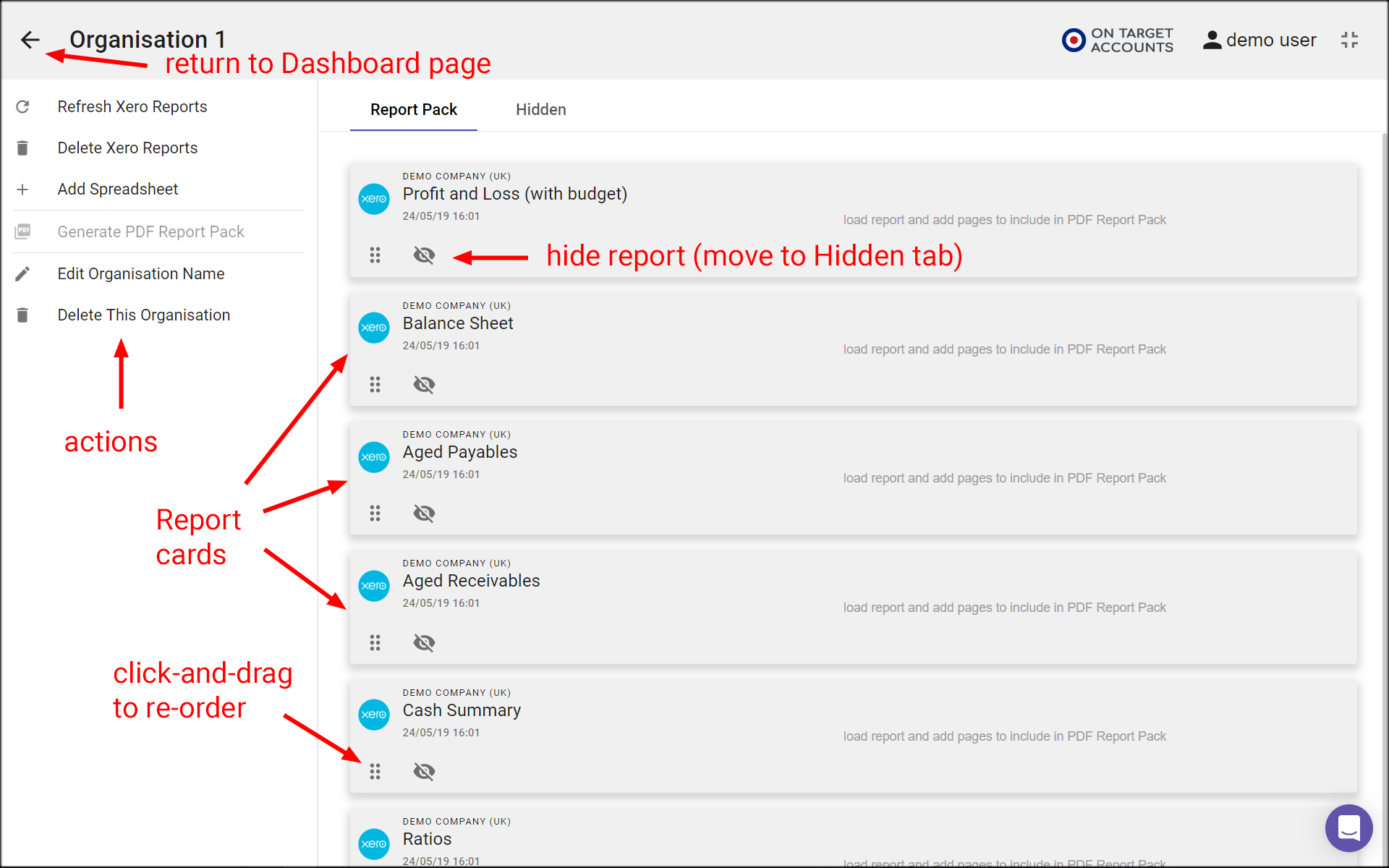Screen dimensions: 1389x868
Task: Hide the Balance Sheet report
Action: tap(424, 384)
